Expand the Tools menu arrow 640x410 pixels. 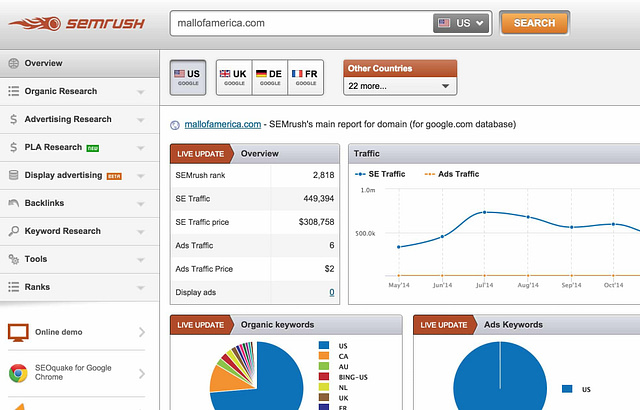pos(141,259)
